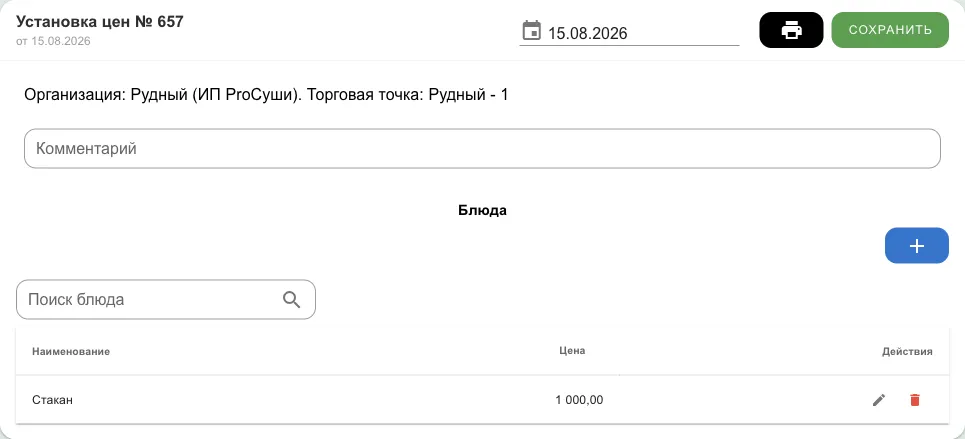Select the Стакан name cell
Screen dimensions: 965x439
pyautogui.click(x=52, y=400)
